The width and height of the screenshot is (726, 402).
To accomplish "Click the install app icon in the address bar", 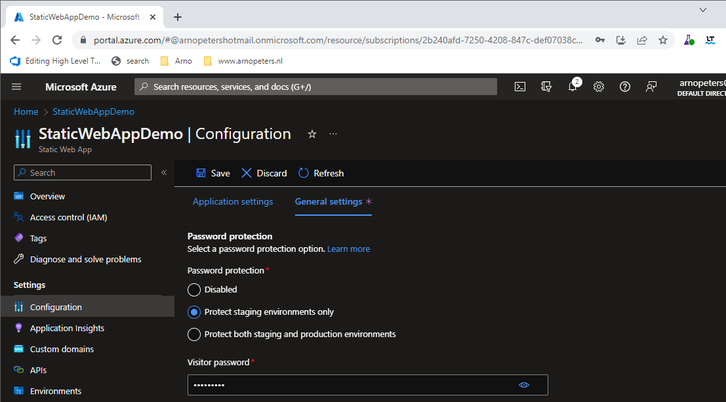I will click(621, 40).
